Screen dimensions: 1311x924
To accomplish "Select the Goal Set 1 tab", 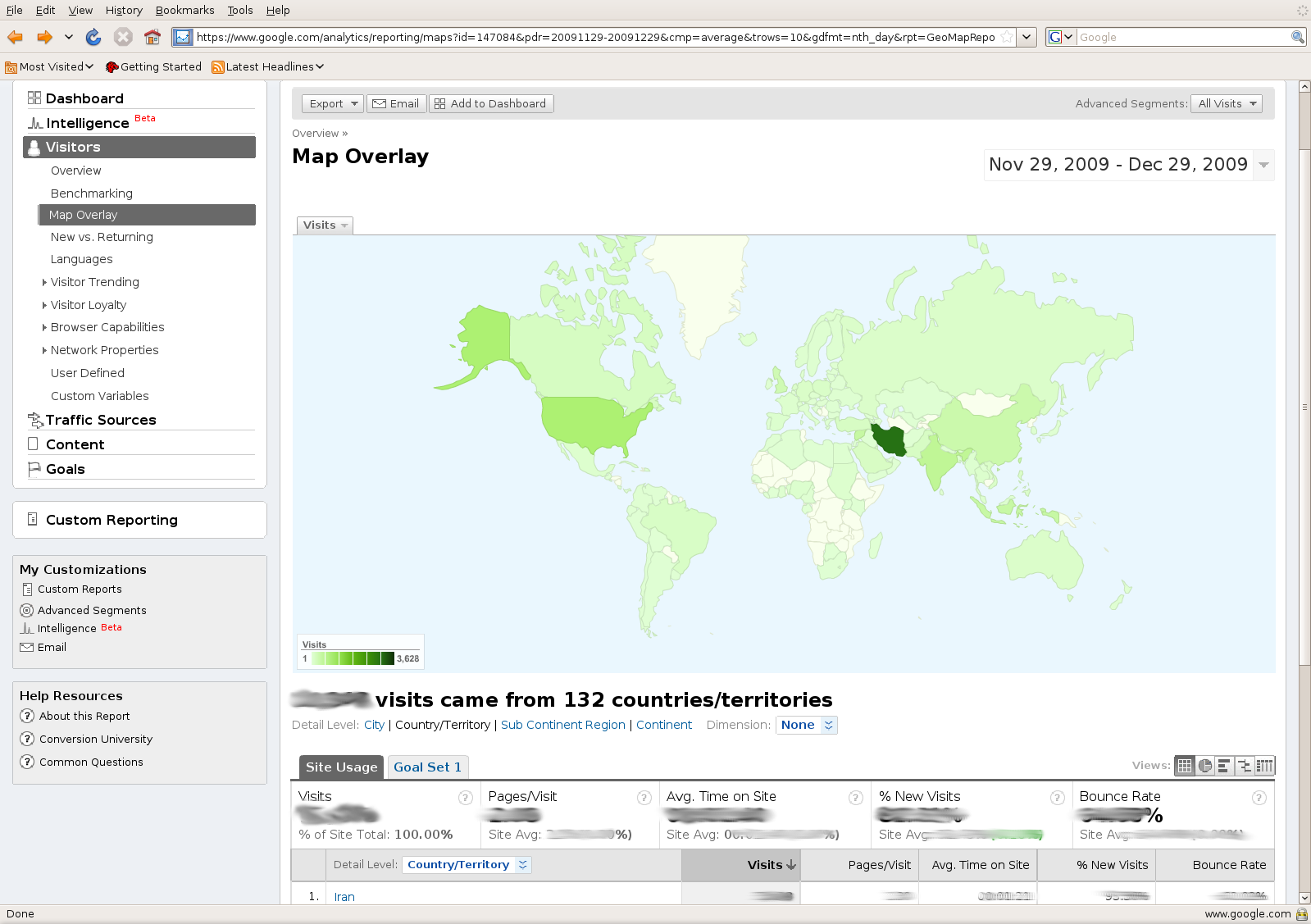I will [428, 767].
